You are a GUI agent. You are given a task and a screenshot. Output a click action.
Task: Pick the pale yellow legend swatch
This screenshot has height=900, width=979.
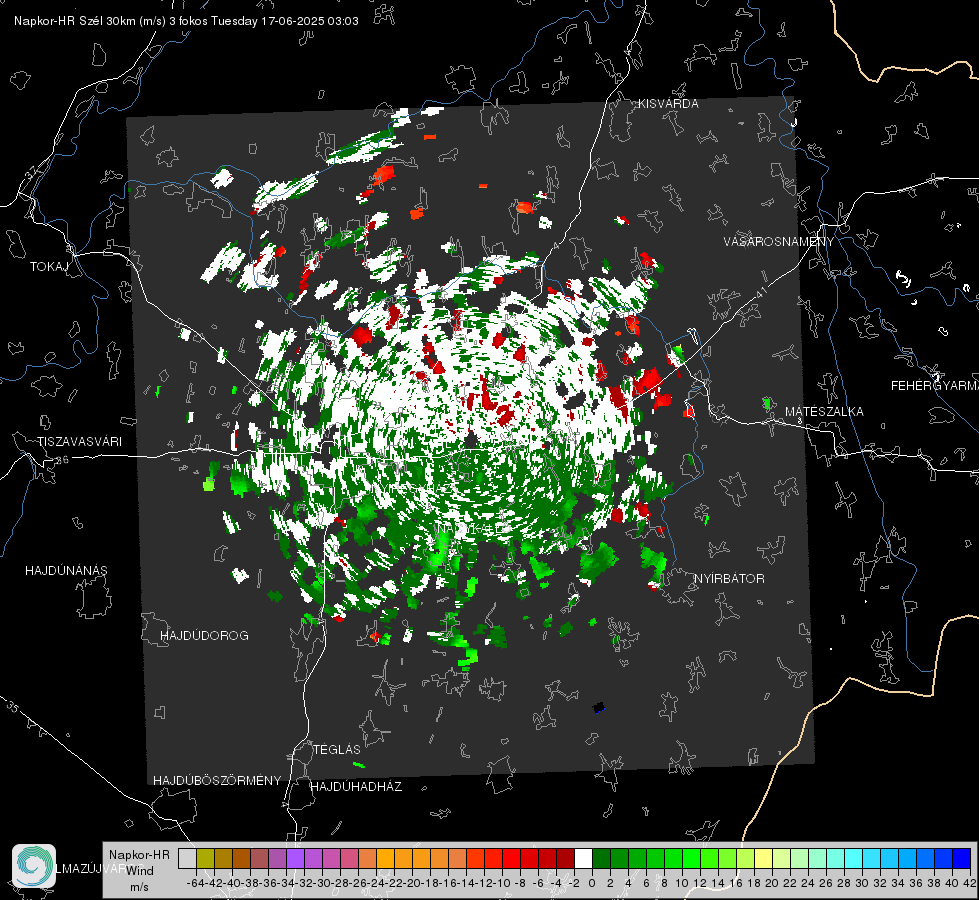tap(764, 859)
